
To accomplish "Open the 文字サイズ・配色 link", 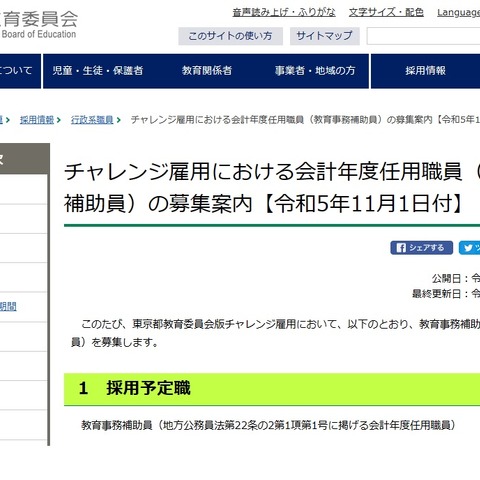I will pyautogui.click(x=386, y=13).
